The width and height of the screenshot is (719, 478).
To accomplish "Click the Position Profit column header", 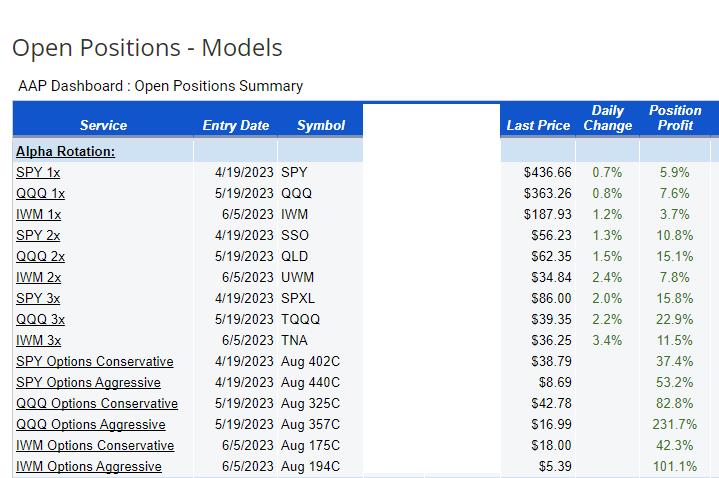I will (x=675, y=118).
